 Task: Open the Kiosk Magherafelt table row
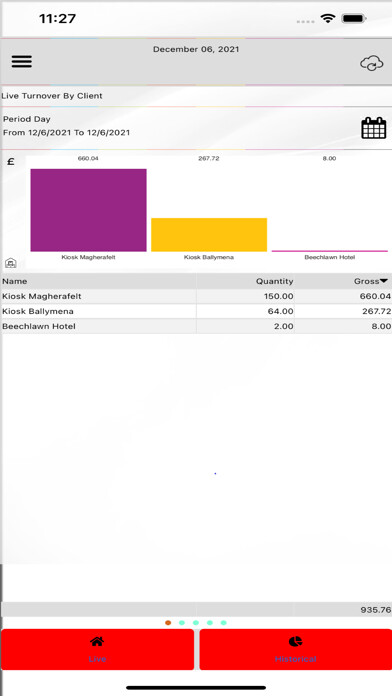(x=196, y=297)
